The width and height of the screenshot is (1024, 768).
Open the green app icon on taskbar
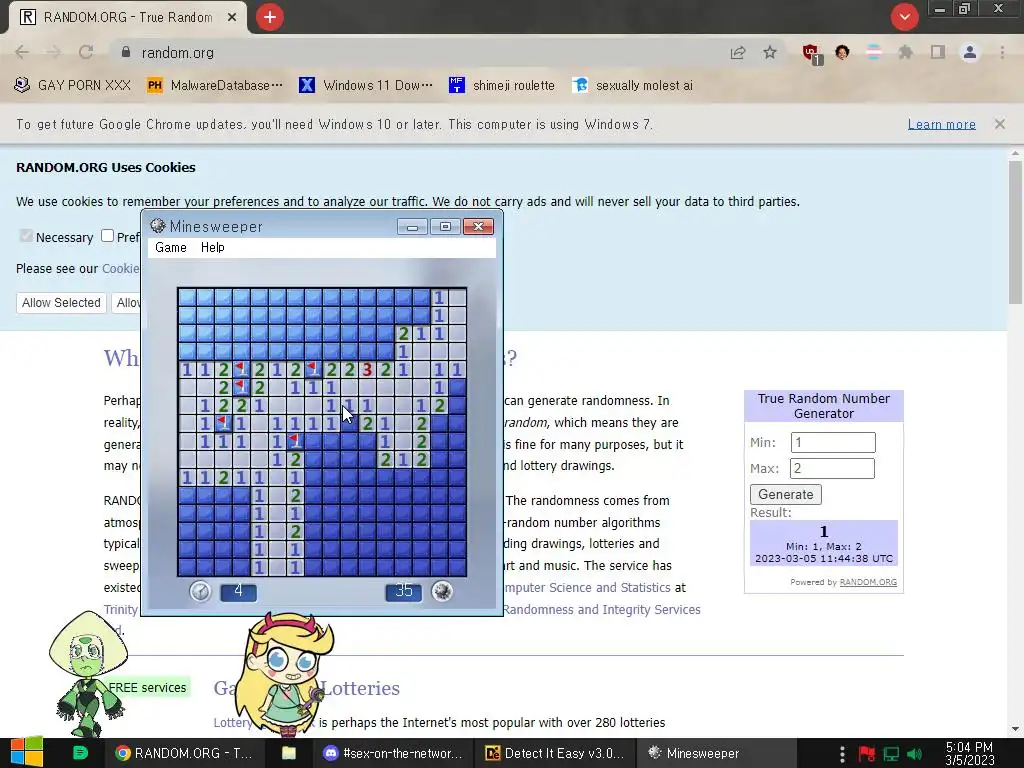(80, 753)
